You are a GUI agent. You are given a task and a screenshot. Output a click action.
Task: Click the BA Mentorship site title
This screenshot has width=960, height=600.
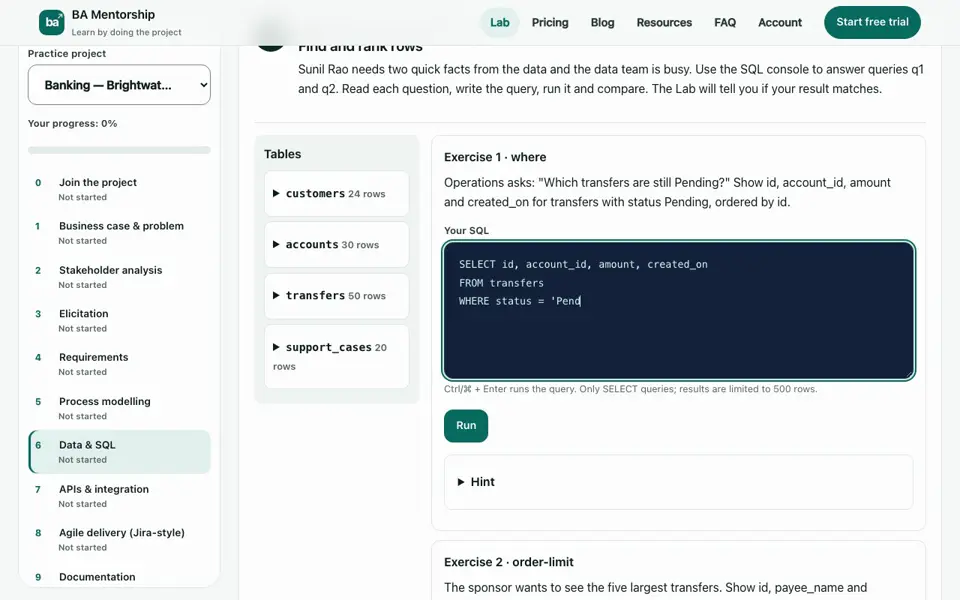113,15
